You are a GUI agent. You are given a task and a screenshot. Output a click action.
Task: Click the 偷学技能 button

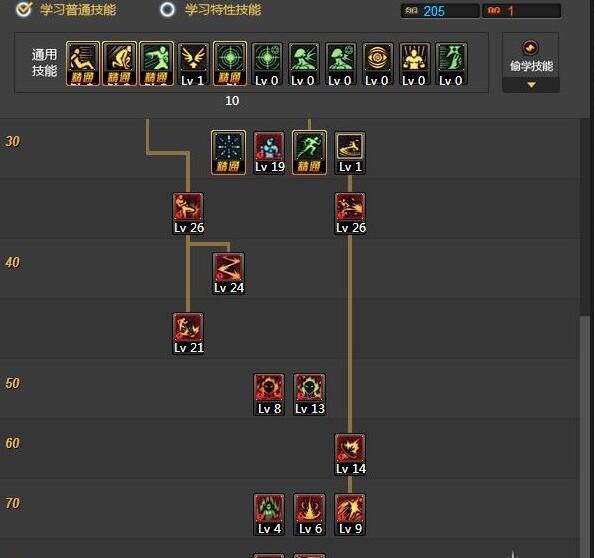tap(531, 55)
